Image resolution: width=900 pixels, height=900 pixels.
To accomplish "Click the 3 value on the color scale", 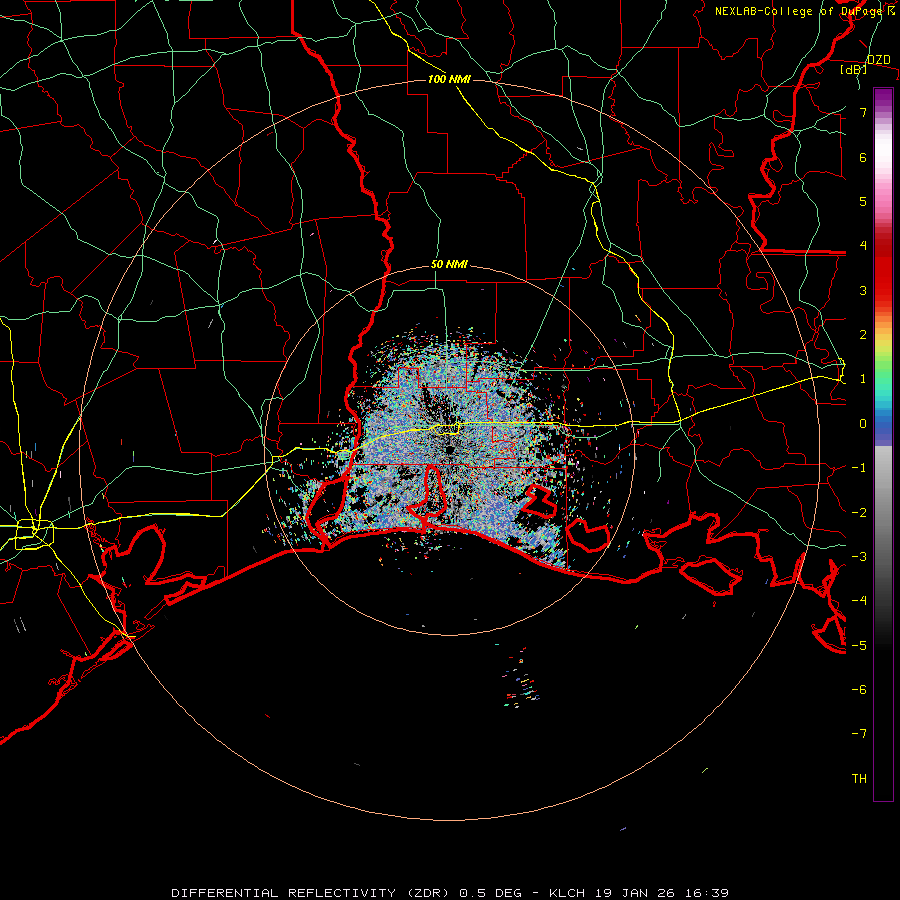I will 863,290.
